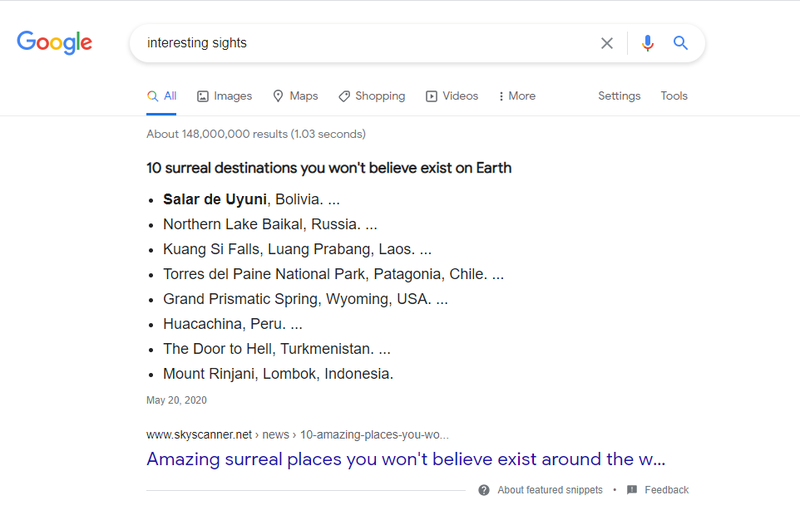800x515 pixels.
Task: Clear the search query with X icon
Action: 607,43
